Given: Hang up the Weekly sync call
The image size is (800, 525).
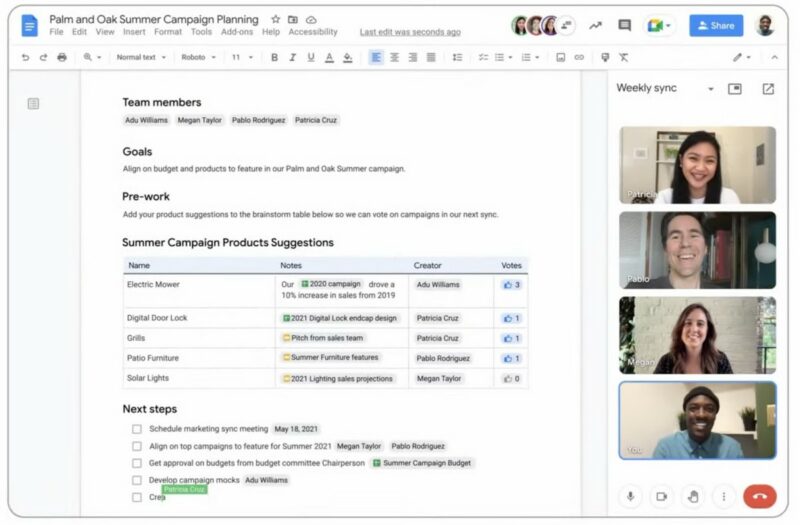Looking at the screenshot, I should pyautogui.click(x=760, y=495).
